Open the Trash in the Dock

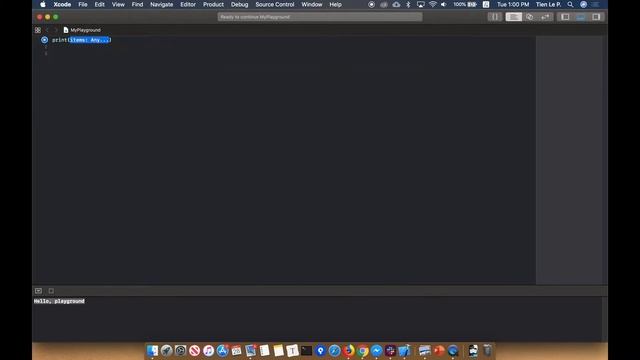coord(487,351)
